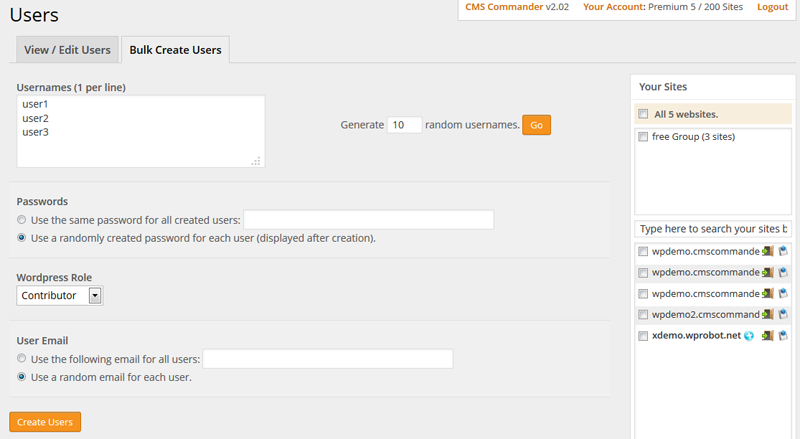Click the site search field in Your Sites
Screen dimensions: 800x439
click(713, 229)
